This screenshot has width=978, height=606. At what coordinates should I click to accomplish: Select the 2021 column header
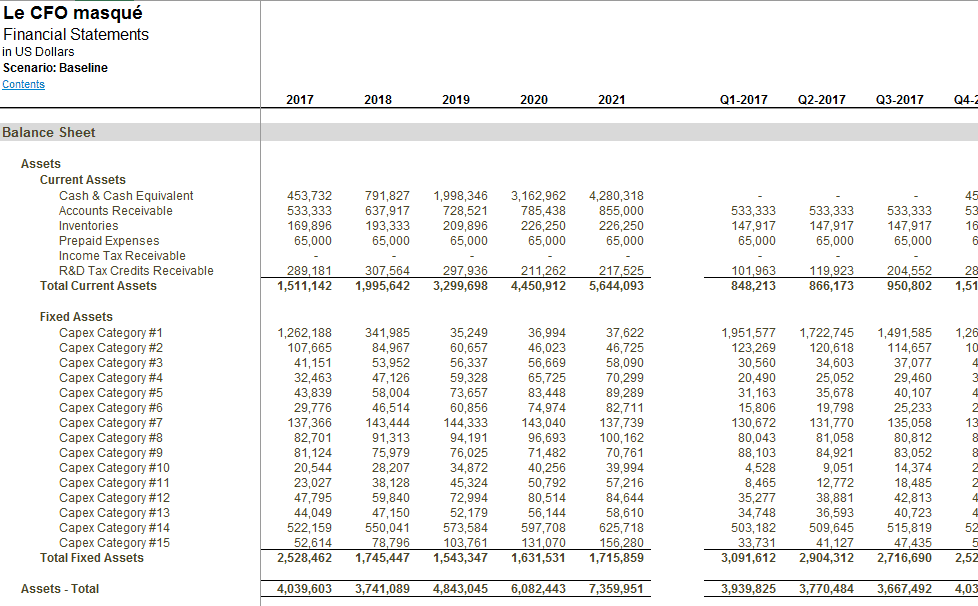point(613,99)
